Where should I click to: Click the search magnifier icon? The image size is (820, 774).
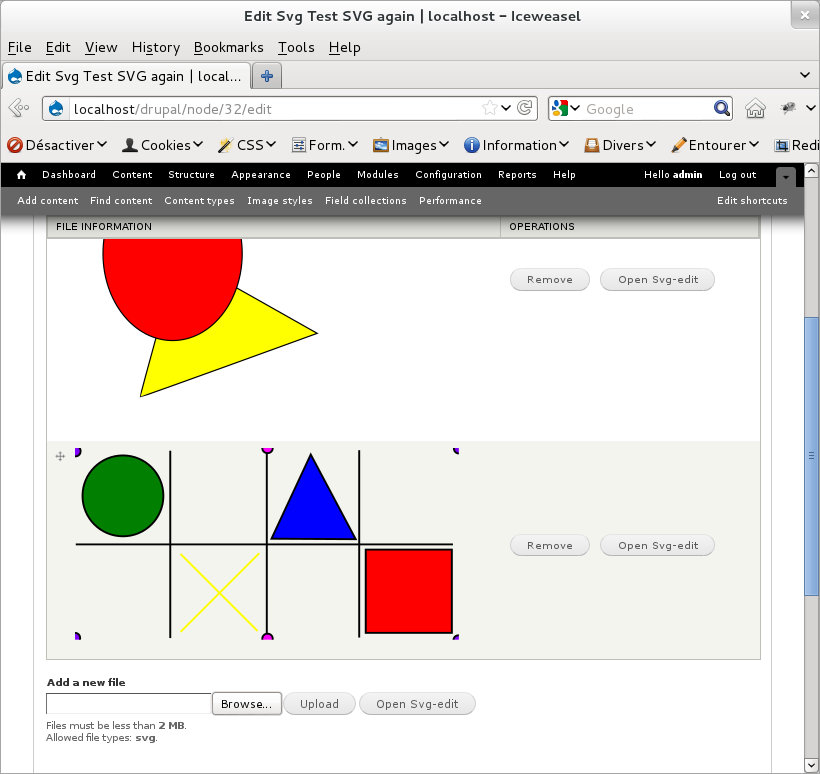tap(722, 109)
